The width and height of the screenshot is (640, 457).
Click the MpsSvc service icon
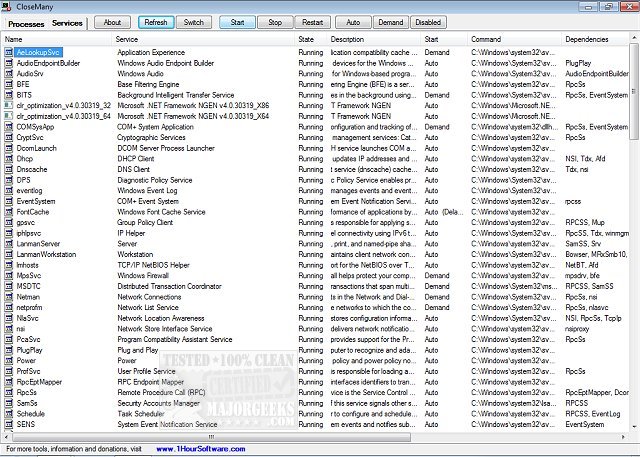point(9,275)
